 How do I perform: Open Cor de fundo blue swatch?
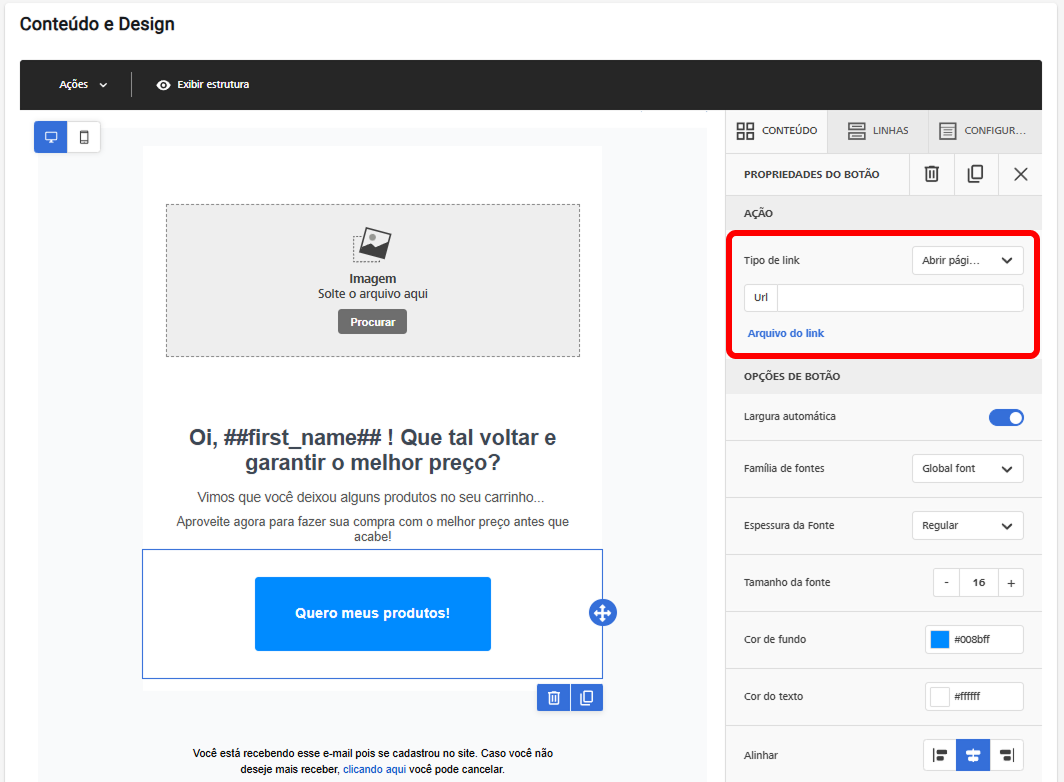pyautogui.click(x=939, y=639)
